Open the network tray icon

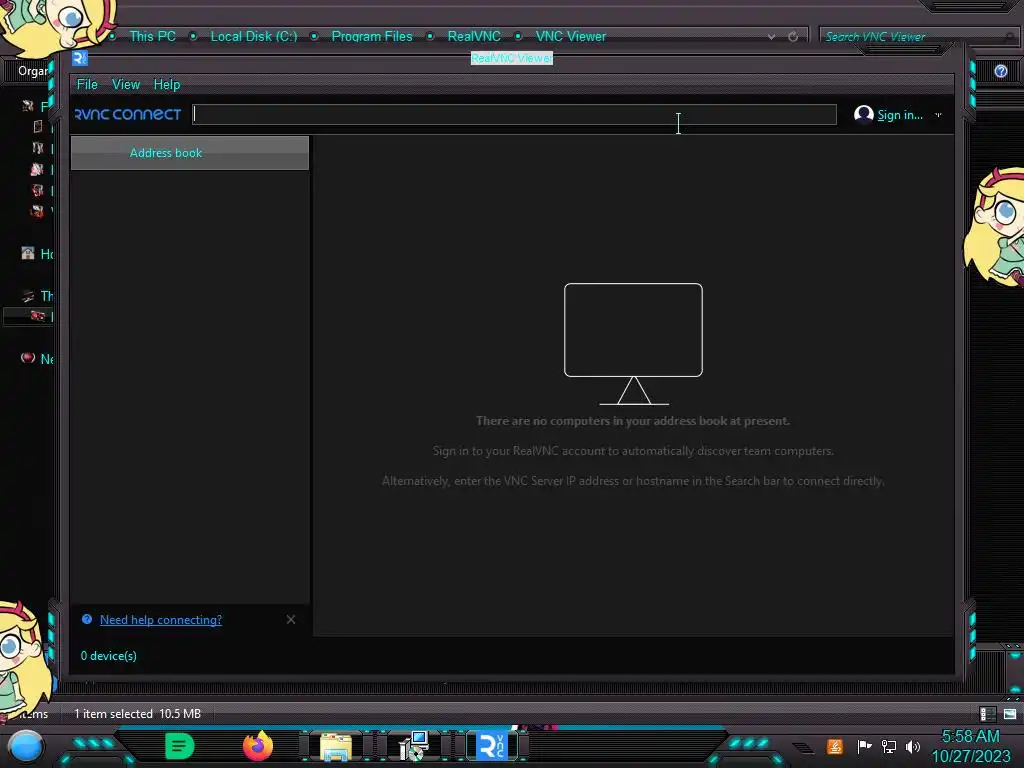(x=889, y=746)
